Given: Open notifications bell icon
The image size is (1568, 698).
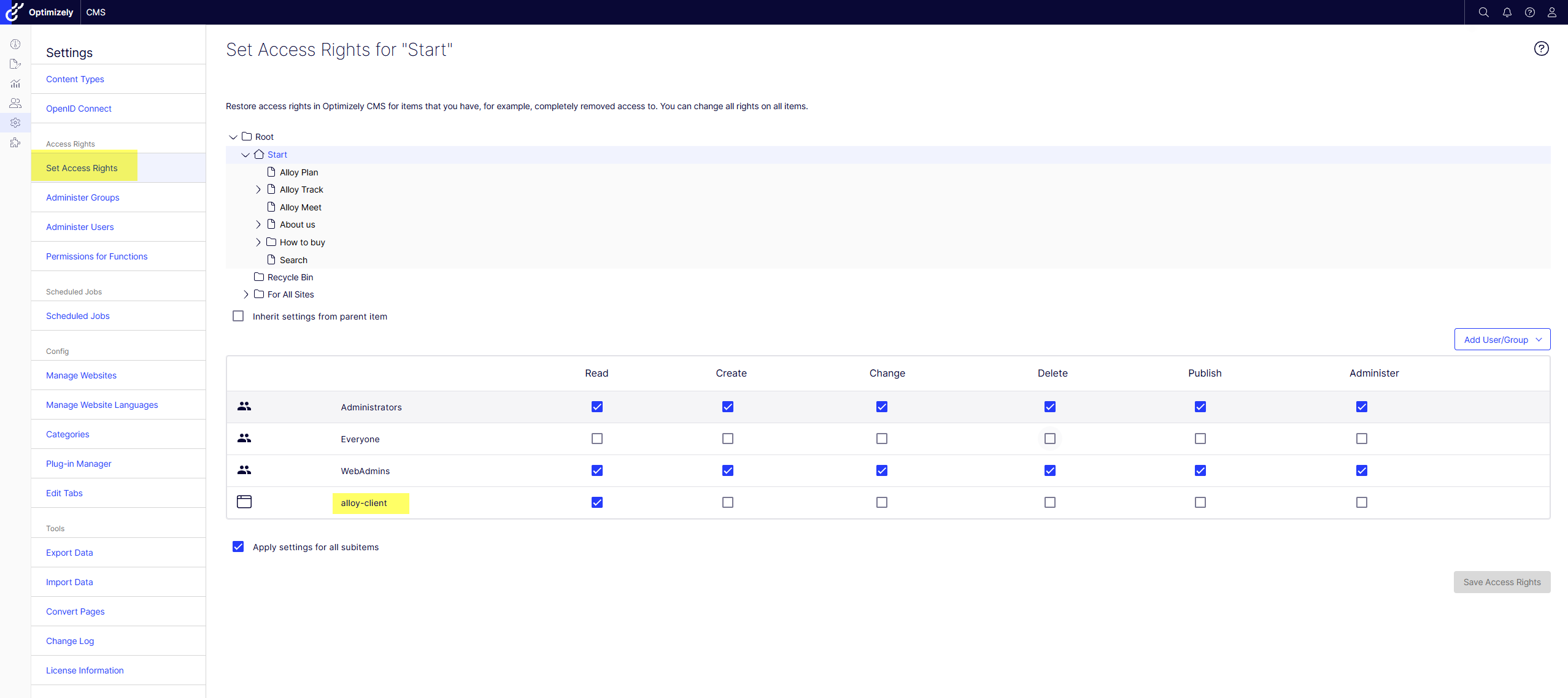Looking at the screenshot, I should (x=1507, y=12).
